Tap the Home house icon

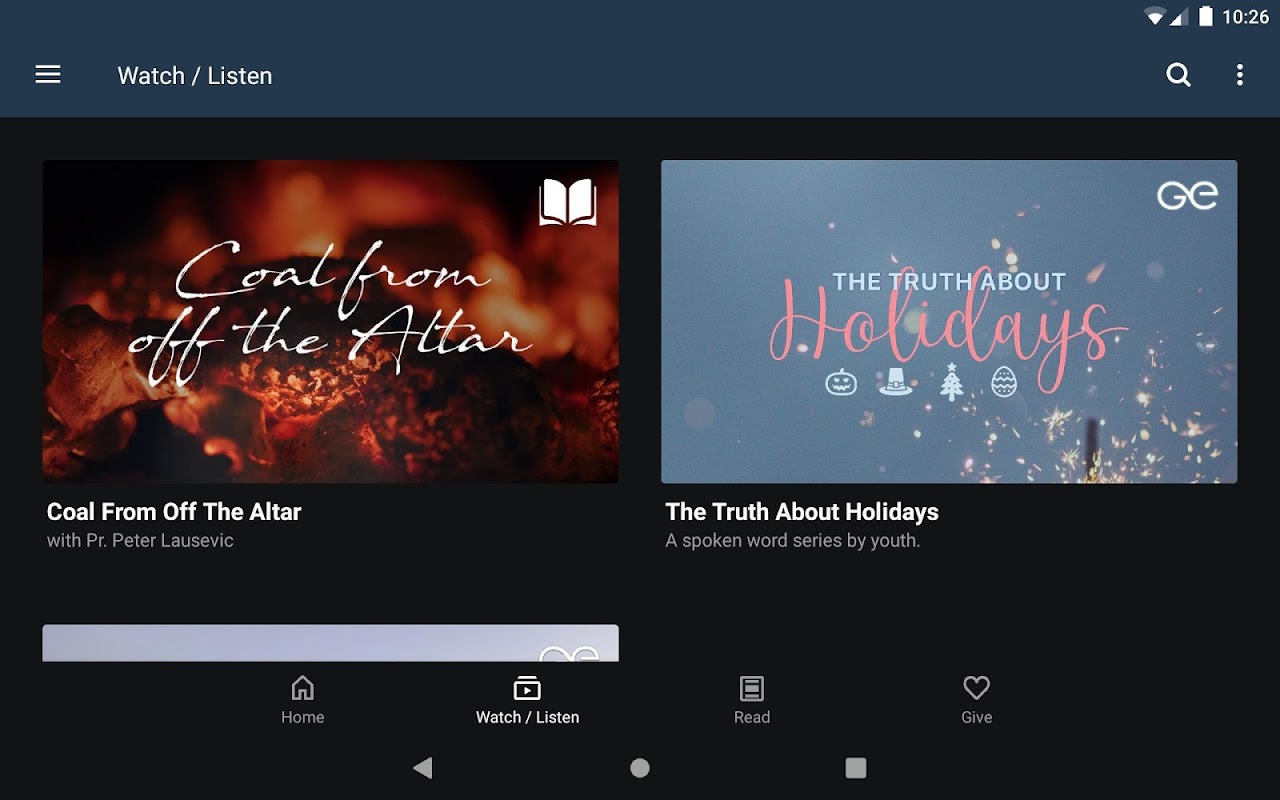click(302, 688)
